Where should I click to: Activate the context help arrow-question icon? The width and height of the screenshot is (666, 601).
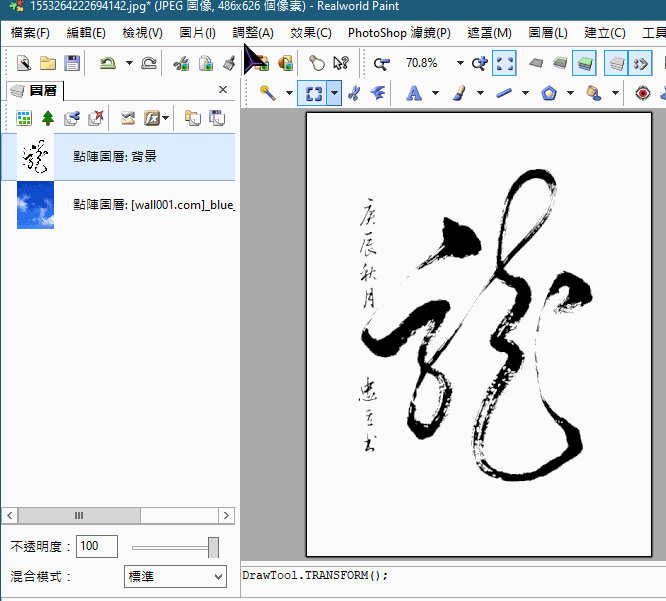click(x=341, y=63)
